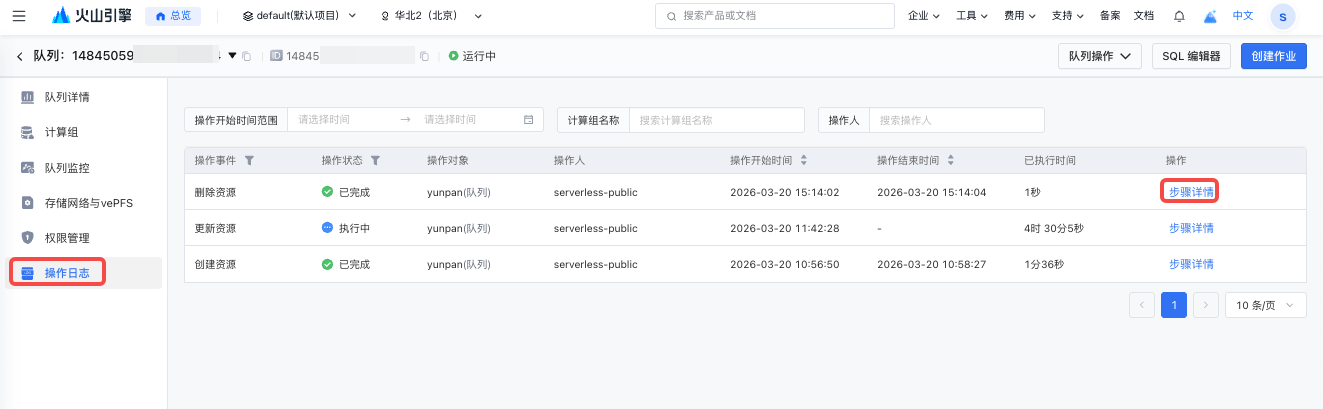Viewport: 1323px width, 409px height.
Task: Open the hamburger navigation menu
Action: pos(19,16)
